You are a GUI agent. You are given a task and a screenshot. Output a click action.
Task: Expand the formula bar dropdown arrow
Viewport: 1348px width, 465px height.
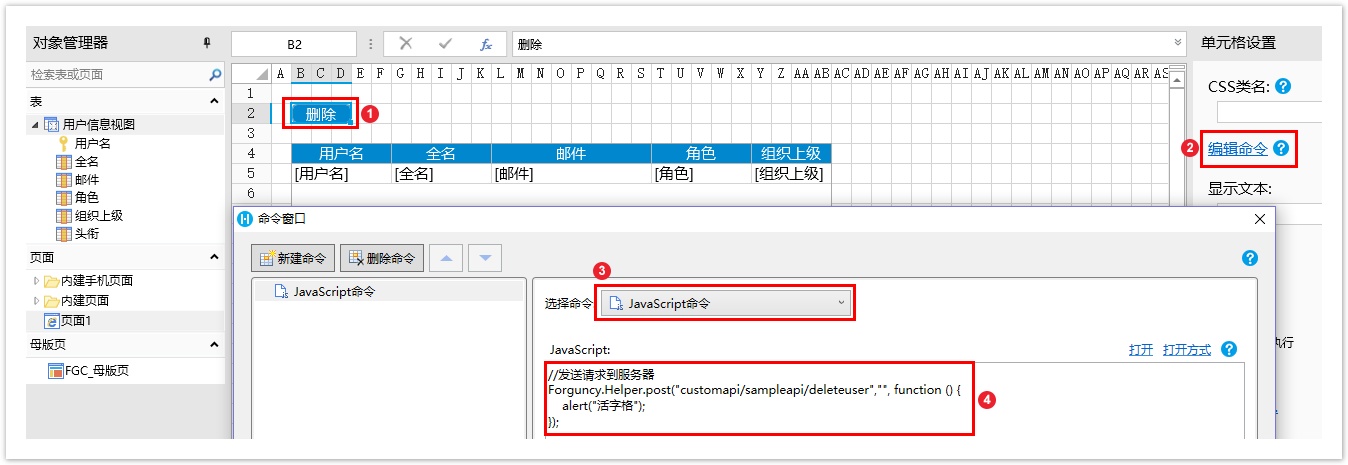(x=1177, y=44)
